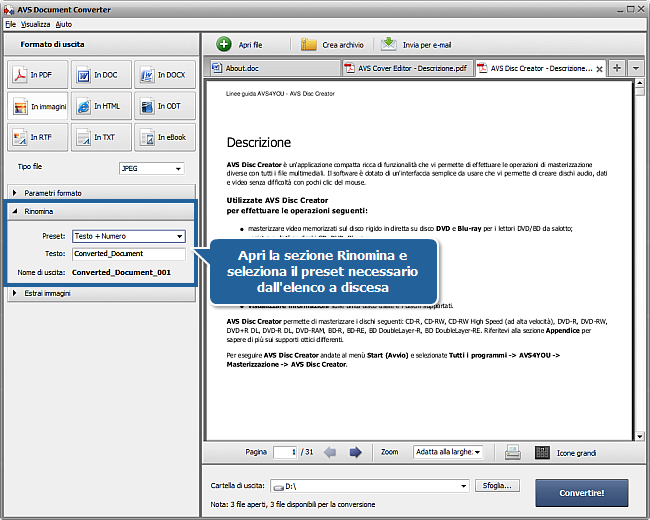Toggle Icone grandi thumbnail view
650x520 pixels.
pyautogui.click(x=542, y=452)
